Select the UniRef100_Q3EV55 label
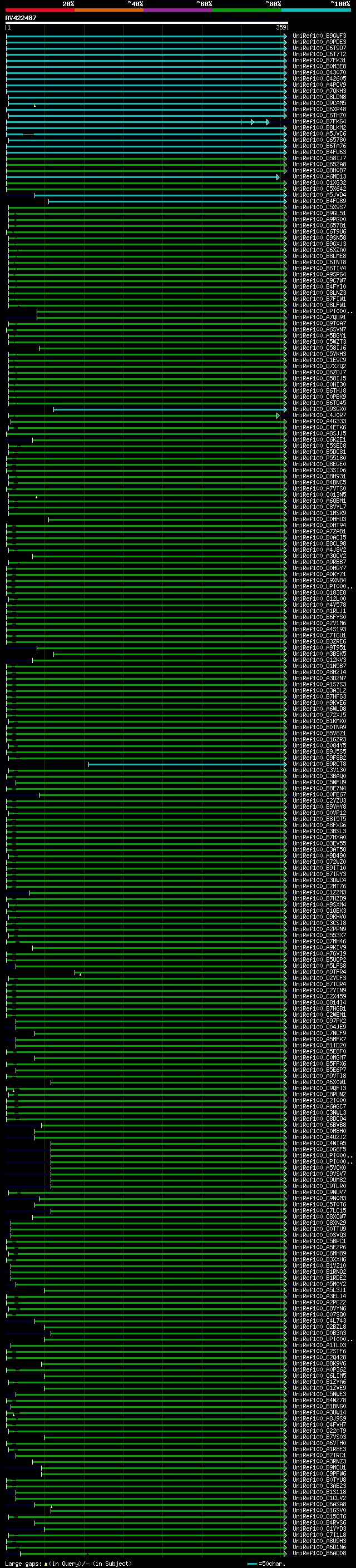This screenshot has height=1568, width=356. (x=319, y=844)
